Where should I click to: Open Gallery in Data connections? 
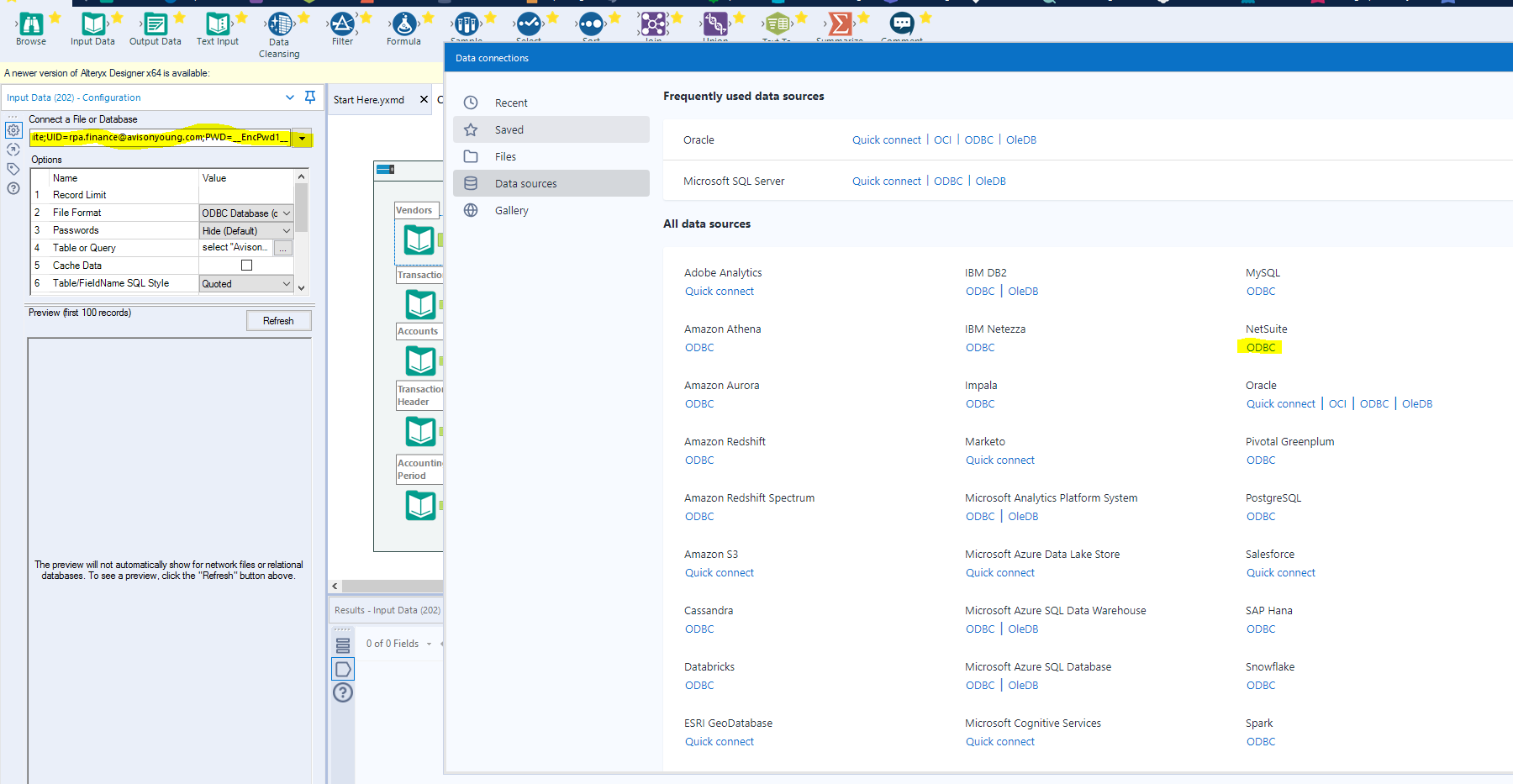[551, 210]
